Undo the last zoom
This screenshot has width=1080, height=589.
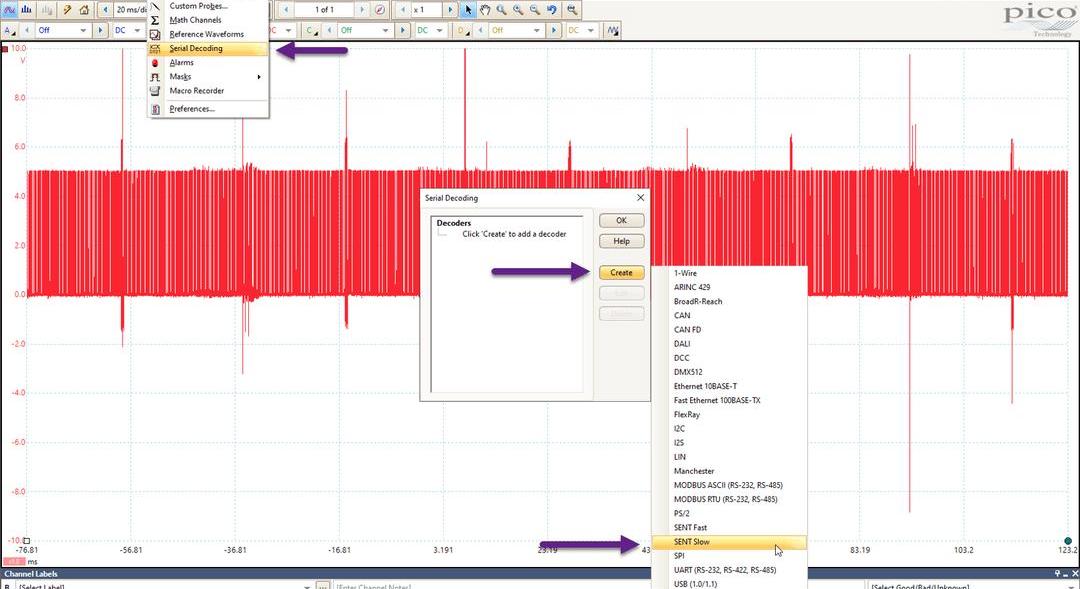pyautogui.click(x=552, y=10)
